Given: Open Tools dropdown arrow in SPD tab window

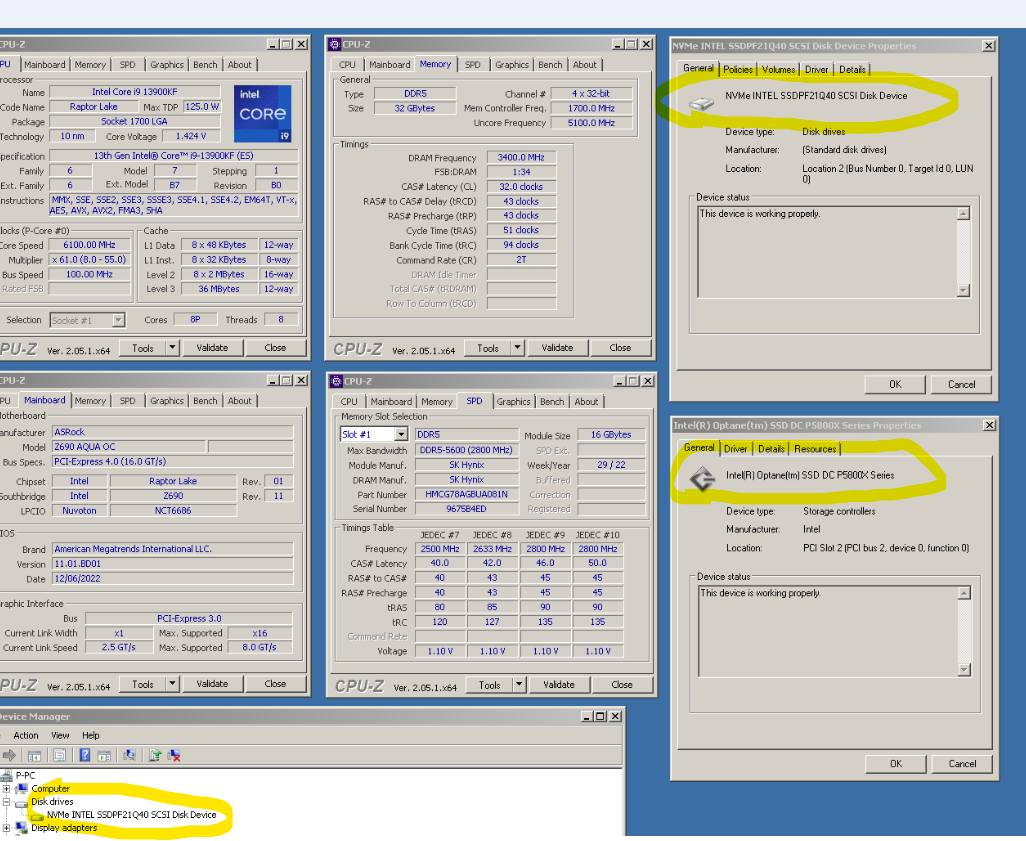Looking at the screenshot, I should coord(518,685).
